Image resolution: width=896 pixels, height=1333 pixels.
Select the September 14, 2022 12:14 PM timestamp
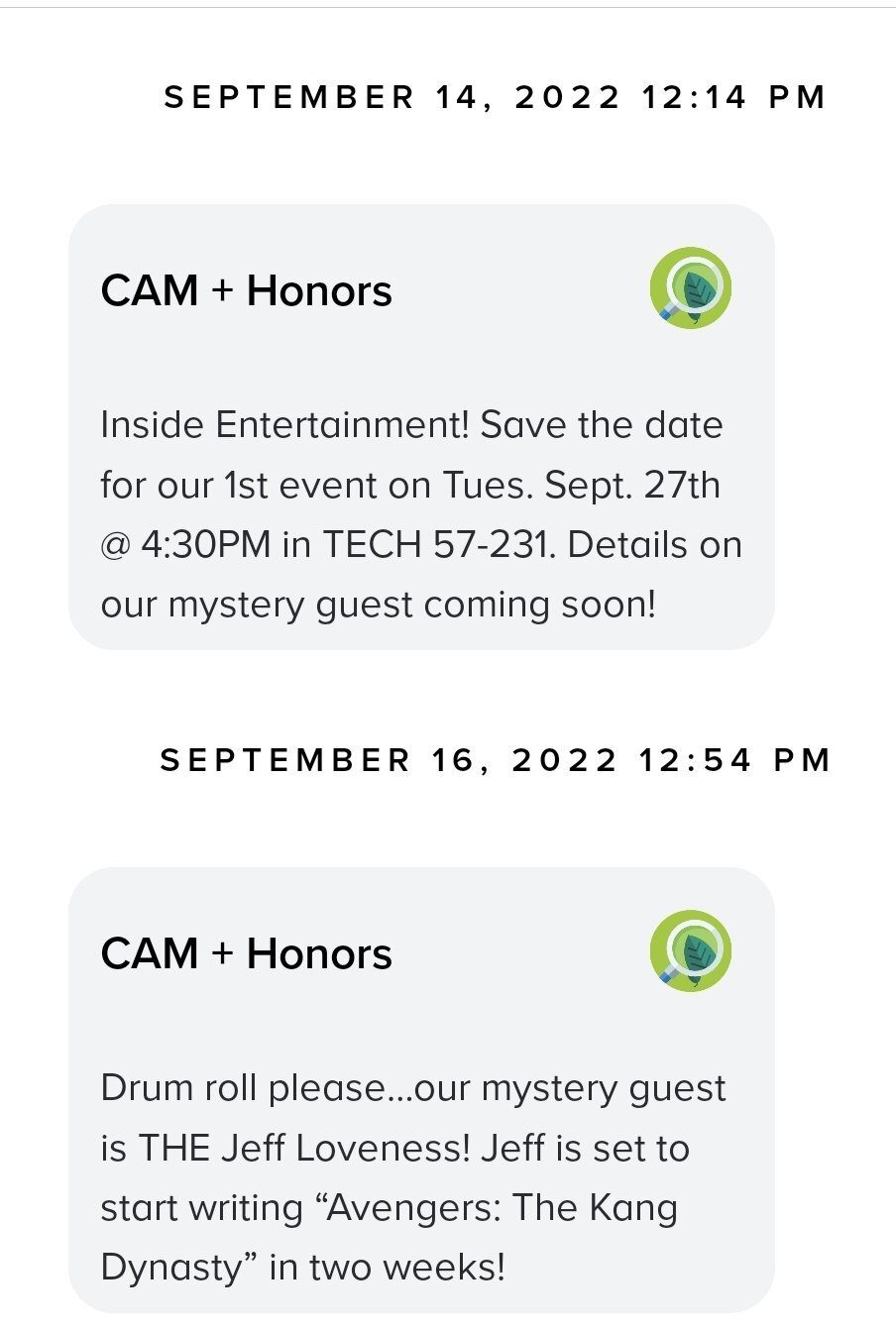click(x=496, y=97)
